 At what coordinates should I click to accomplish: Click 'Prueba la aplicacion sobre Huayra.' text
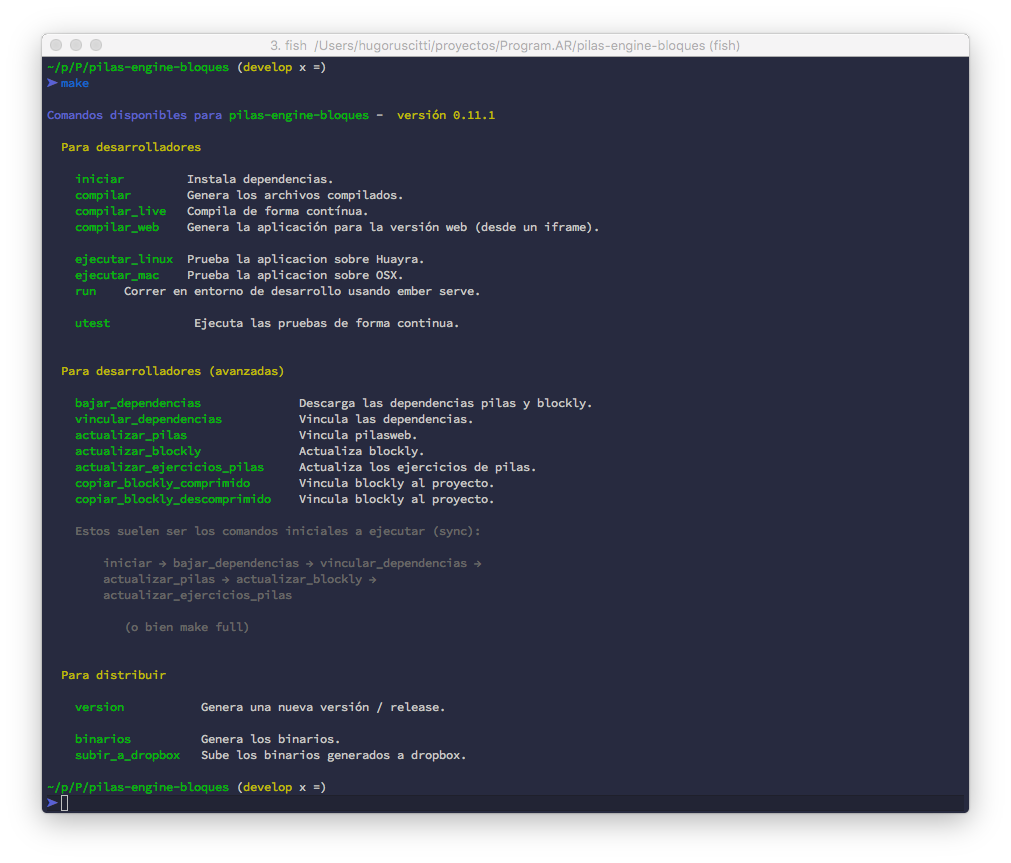[306, 259]
